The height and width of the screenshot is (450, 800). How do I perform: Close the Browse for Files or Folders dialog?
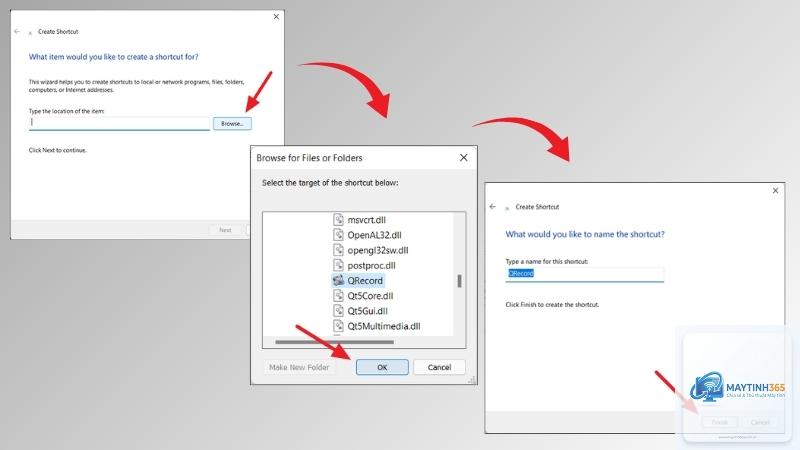[463, 158]
